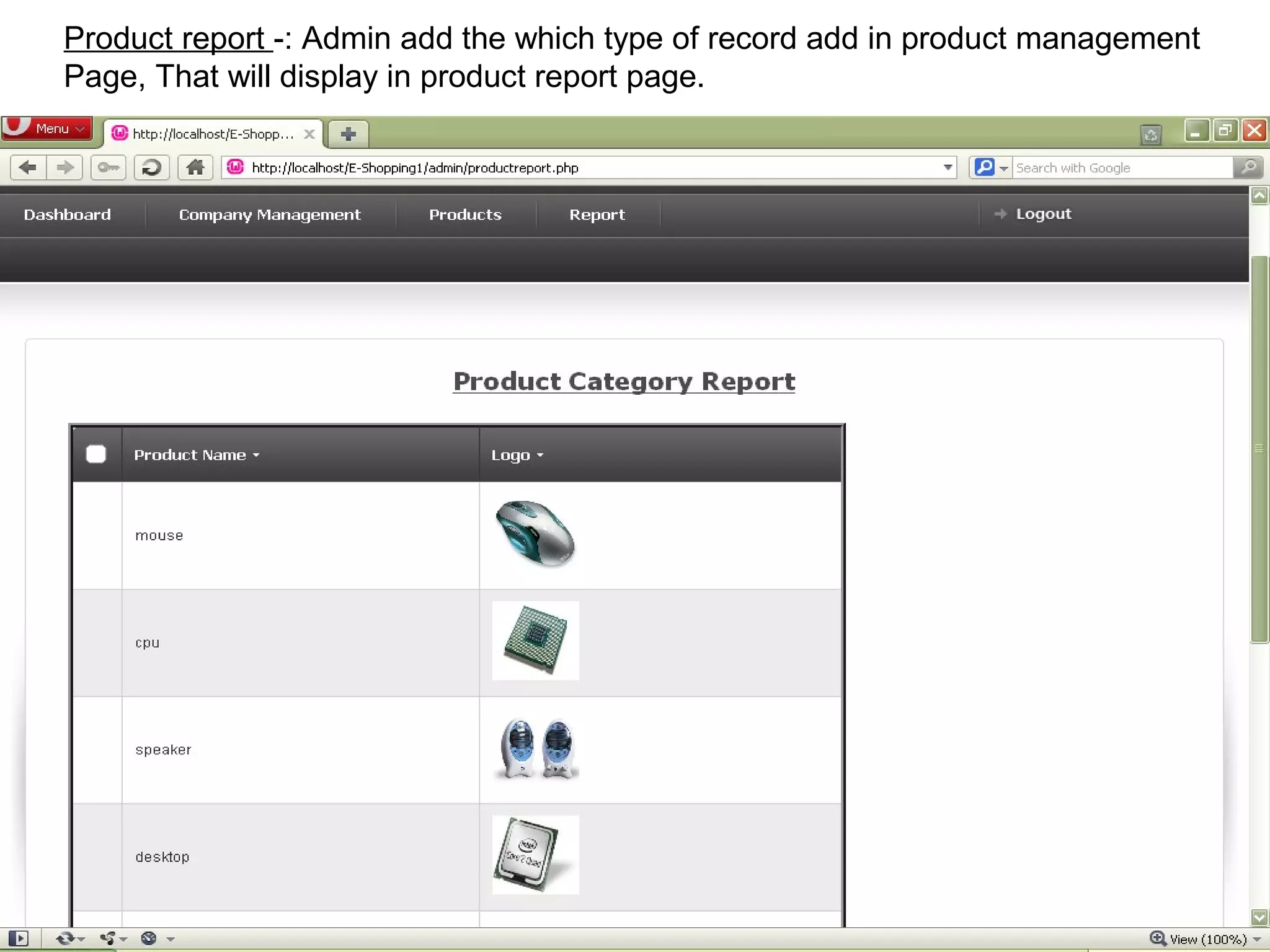Sort by Logo column
This screenshot has width=1270, height=952.
pos(517,455)
